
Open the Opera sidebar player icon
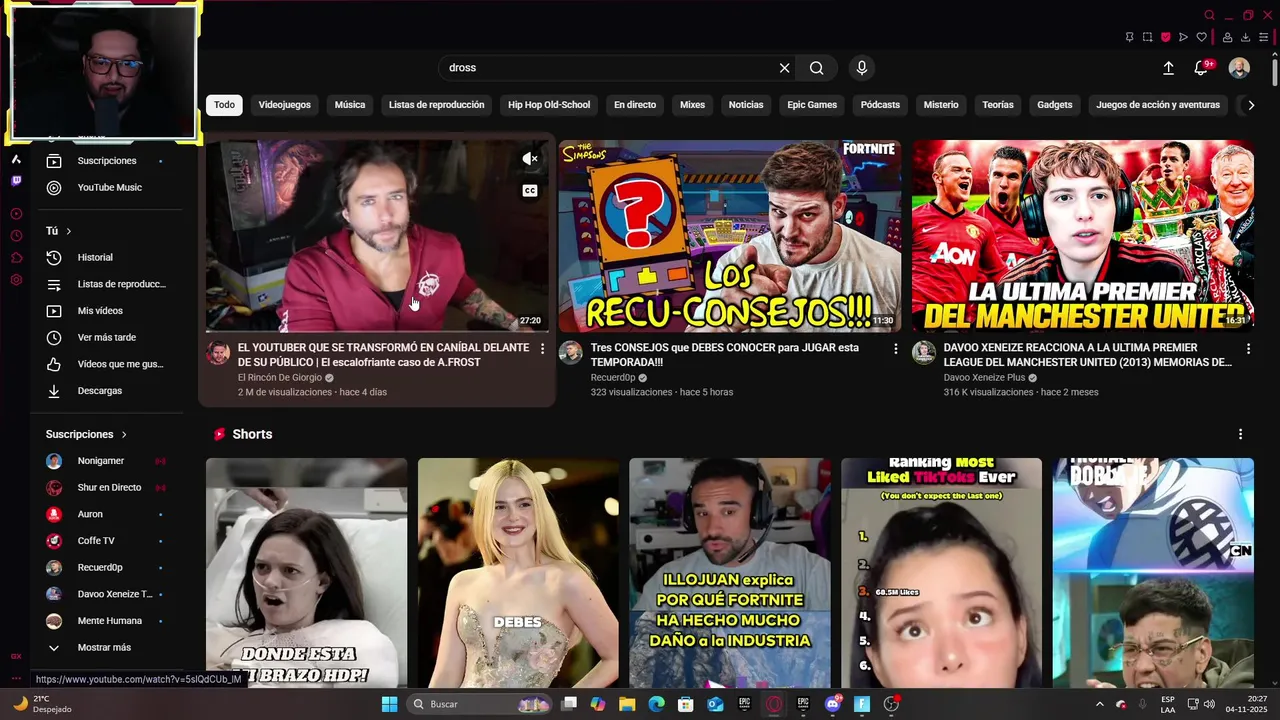click(x=16, y=214)
